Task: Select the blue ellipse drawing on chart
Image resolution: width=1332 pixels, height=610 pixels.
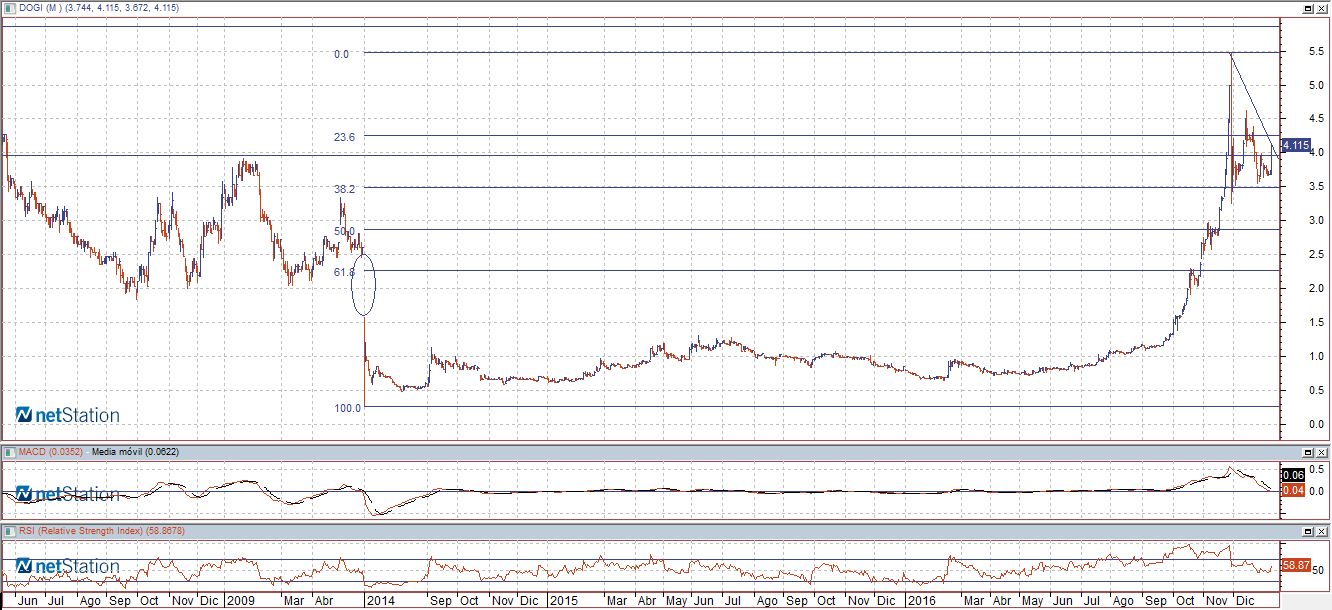Action: (x=364, y=284)
